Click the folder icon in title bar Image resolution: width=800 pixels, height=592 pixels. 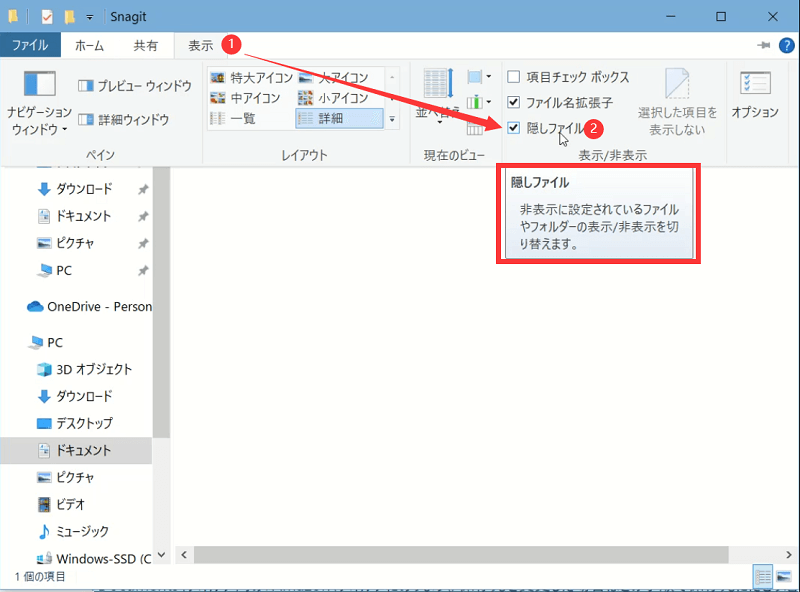(13, 17)
